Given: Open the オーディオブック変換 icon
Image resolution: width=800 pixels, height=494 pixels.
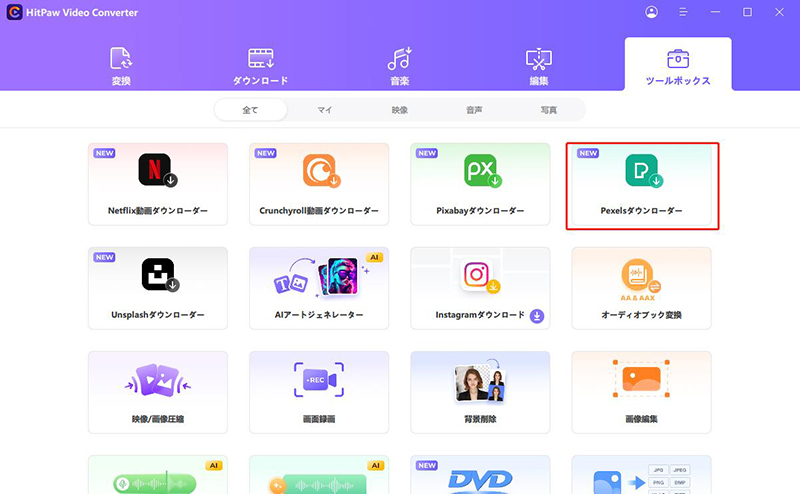Looking at the screenshot, I should (x=641, y=279).
